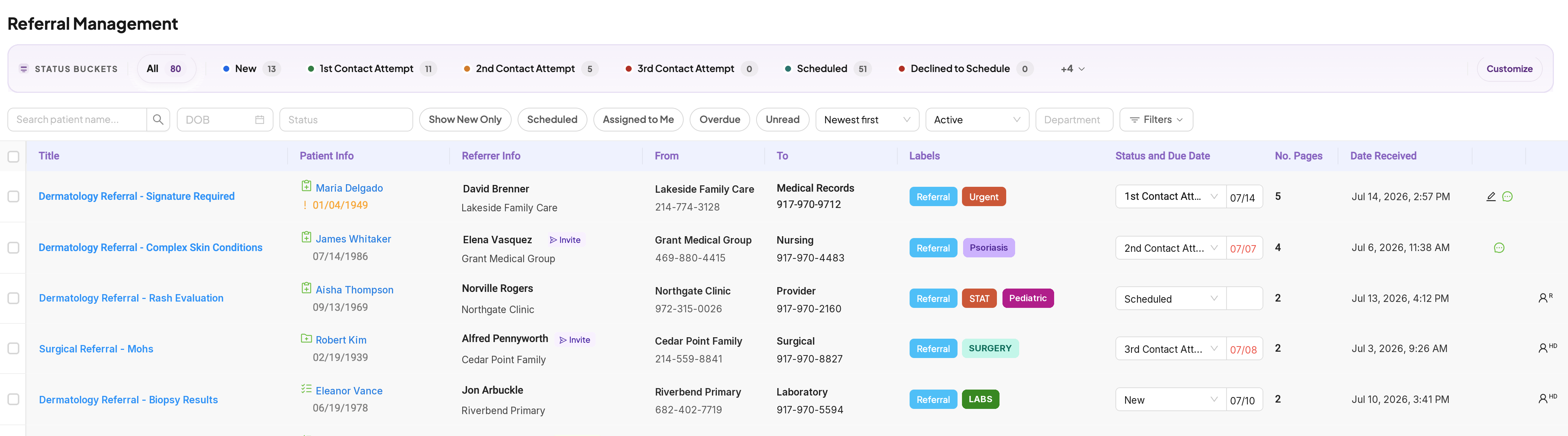Toggle the Overdue filter chip
The width and height of the screenshot is (1568, 436).
click(719, 120)
